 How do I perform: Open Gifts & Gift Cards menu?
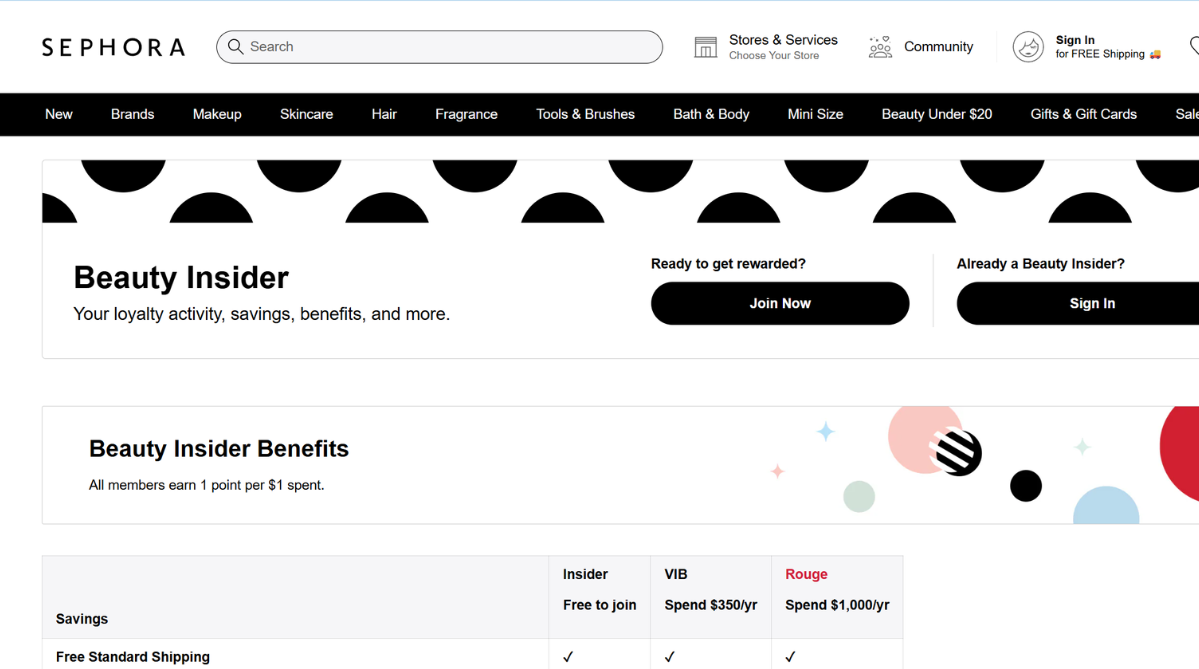pyautogui.click(x=1084, y=114)
